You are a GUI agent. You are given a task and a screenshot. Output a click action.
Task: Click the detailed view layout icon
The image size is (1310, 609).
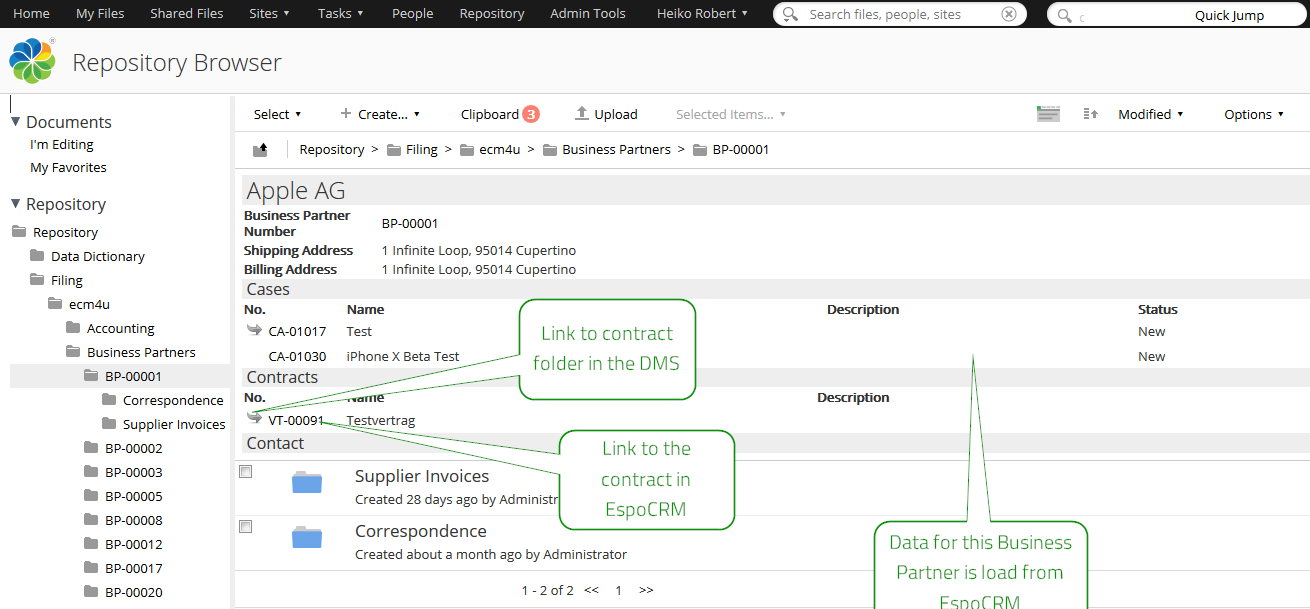1048,114
